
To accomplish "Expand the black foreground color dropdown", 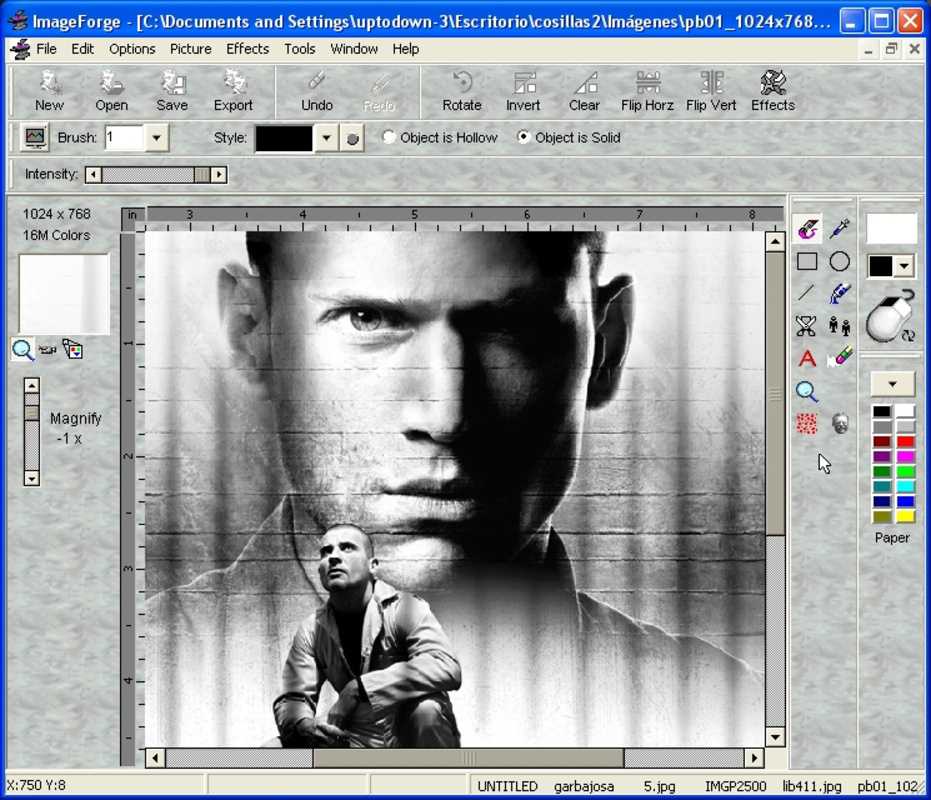I will click(x=904, y=266).
